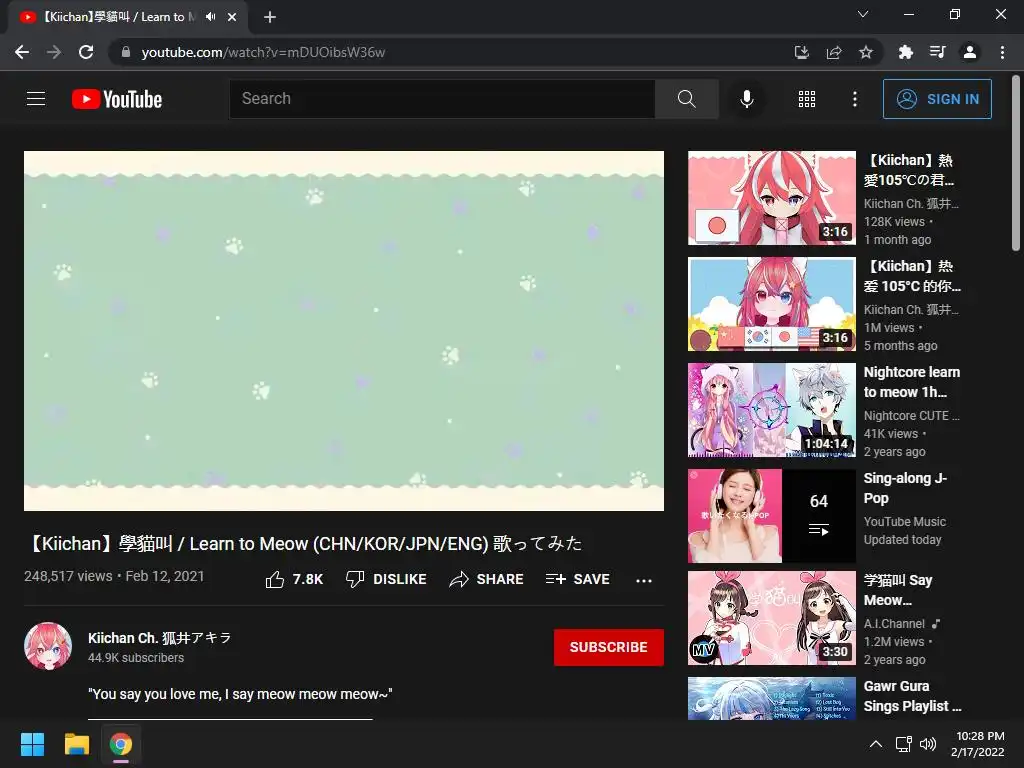Open File Explorer from taskbar
Viewport: 1024px width, 768px height.
(76, 744)
